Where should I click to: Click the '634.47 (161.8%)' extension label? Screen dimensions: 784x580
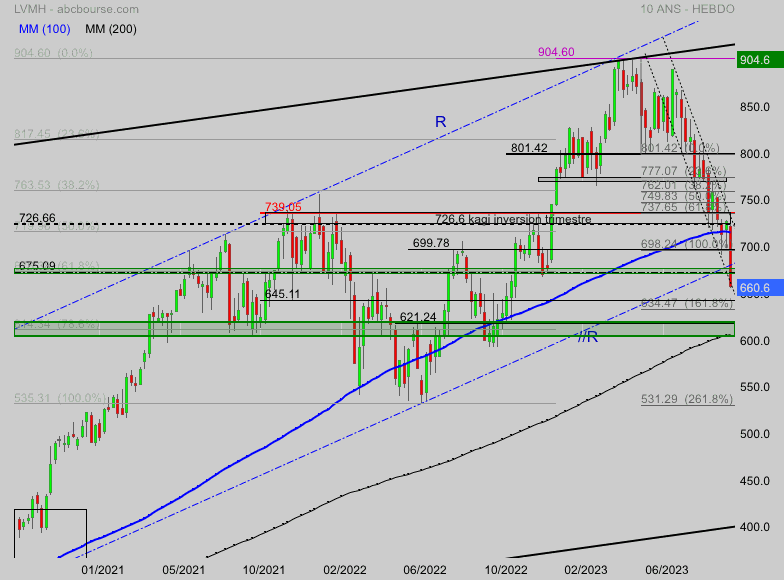click(687, 303)
